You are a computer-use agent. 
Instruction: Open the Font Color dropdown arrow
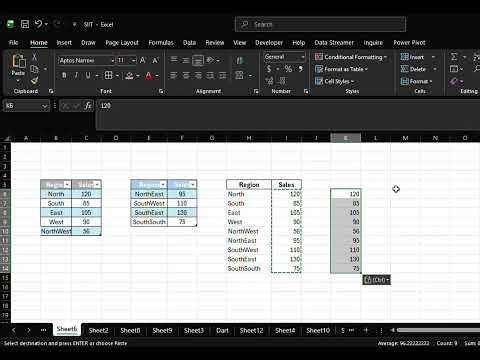157,76
